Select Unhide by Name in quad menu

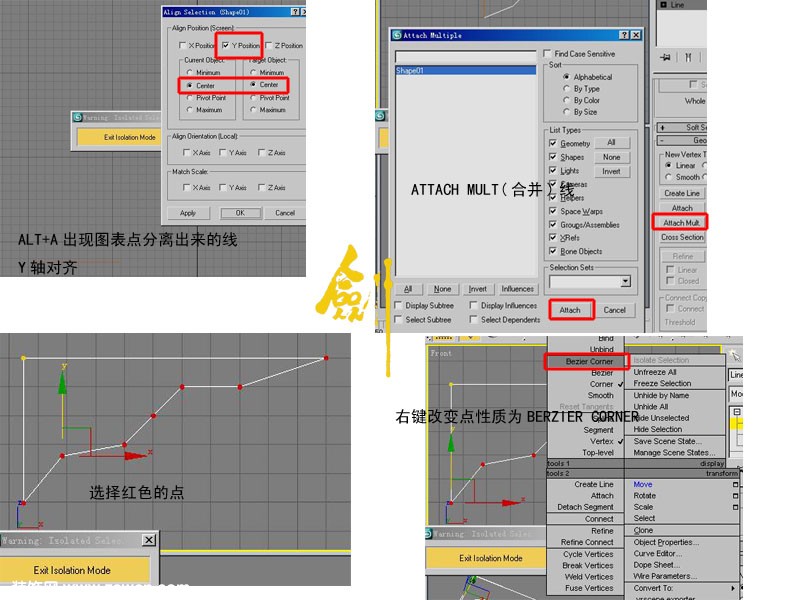(x=661, y=395)
